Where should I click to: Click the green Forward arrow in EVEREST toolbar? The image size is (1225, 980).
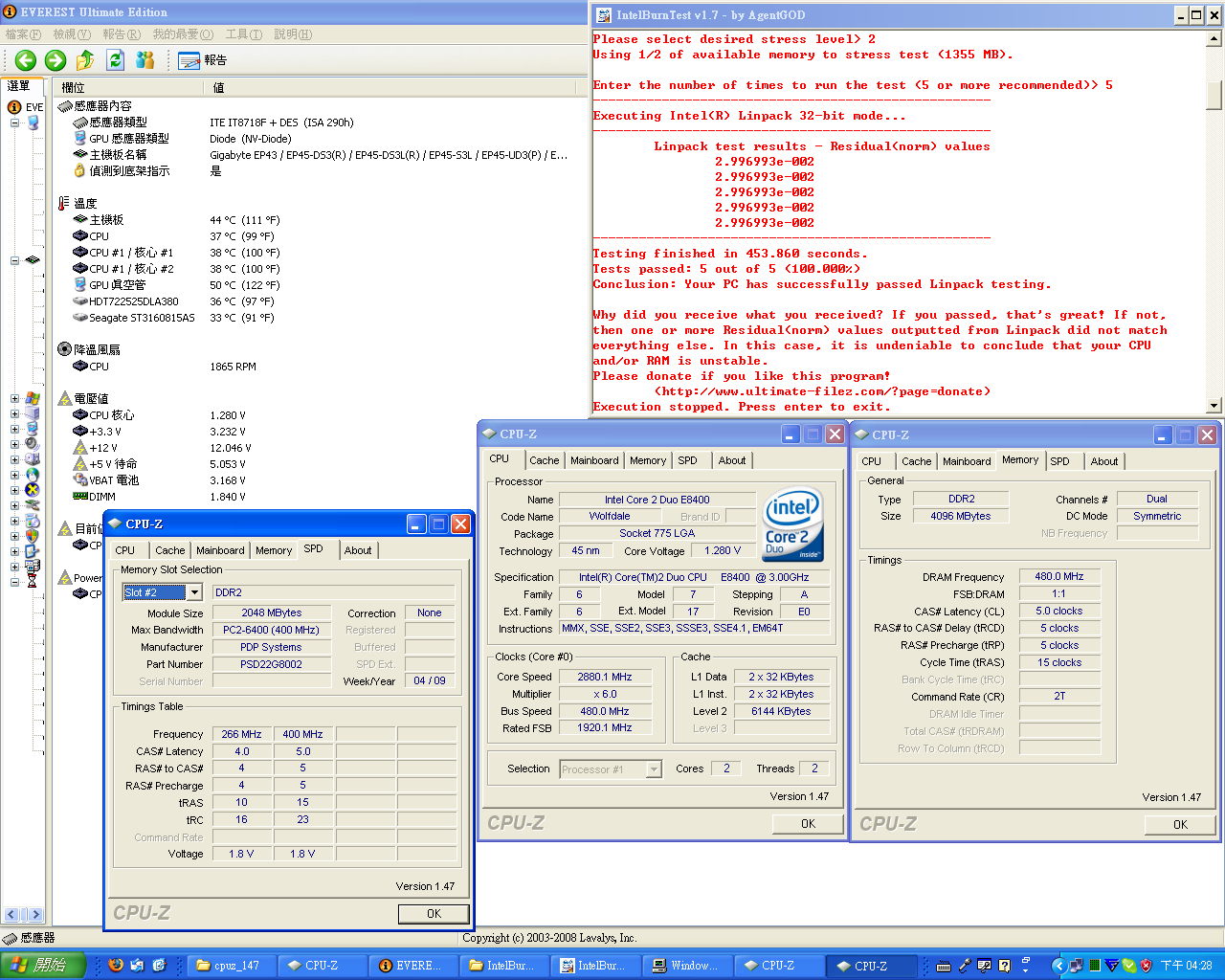coord(56,60)
